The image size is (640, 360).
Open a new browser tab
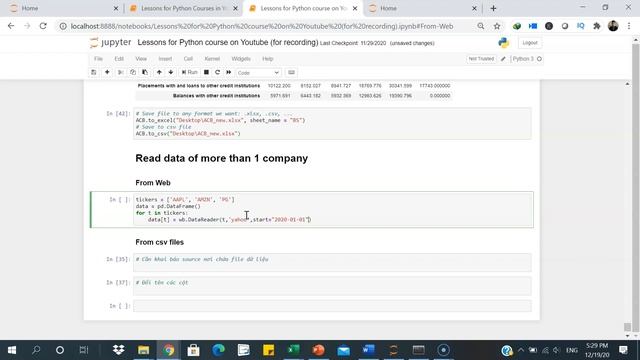tap(493, 8)
